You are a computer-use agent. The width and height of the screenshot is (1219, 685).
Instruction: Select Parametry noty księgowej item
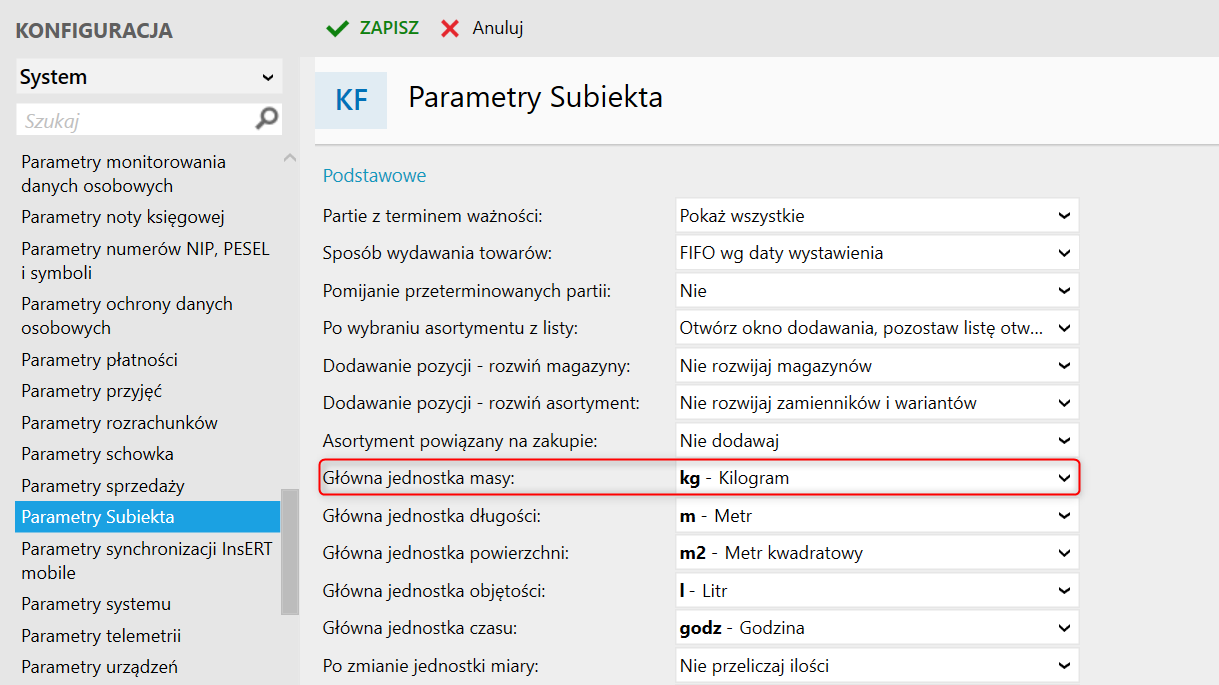click(x=122, y=217)
